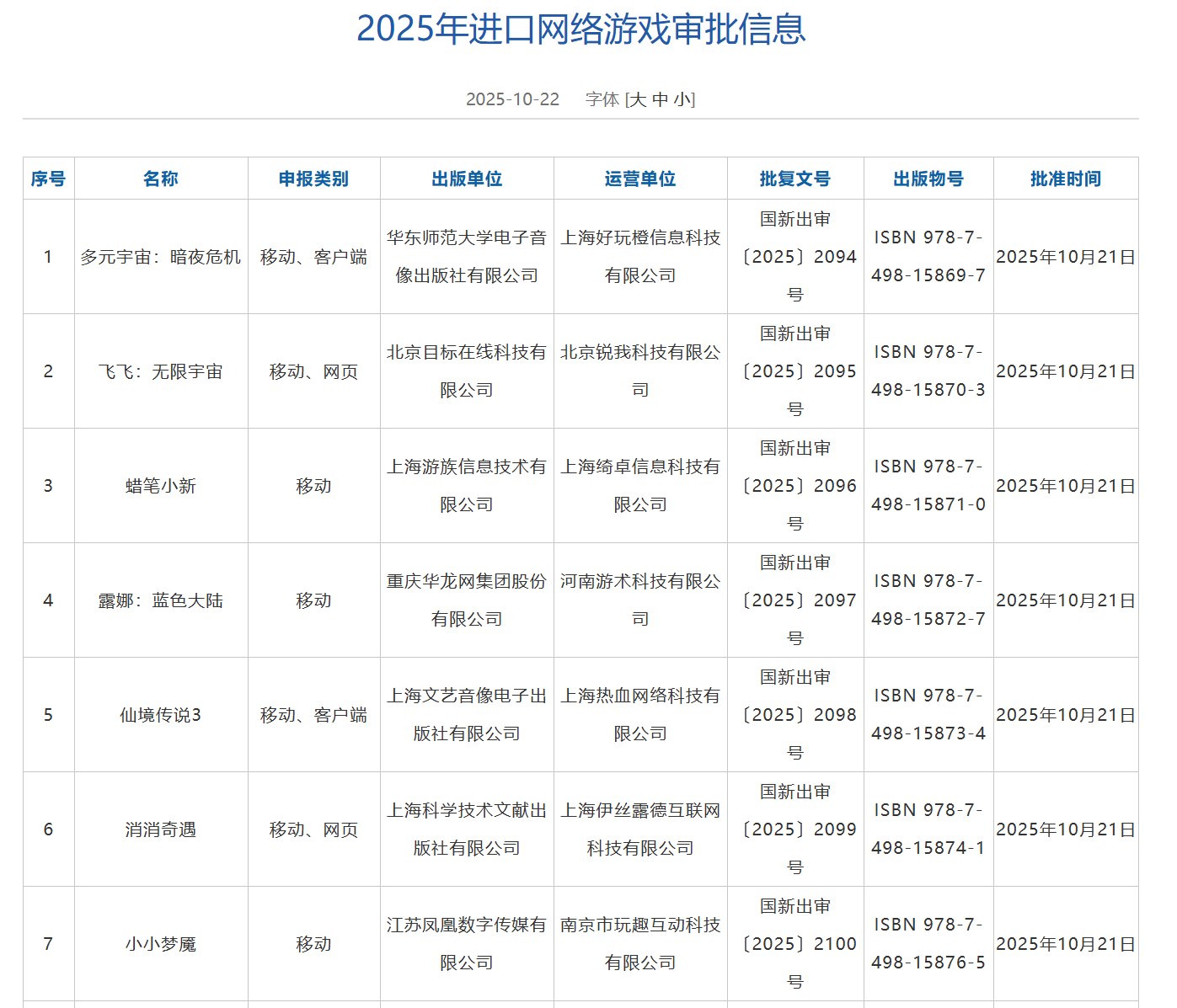Click the 批准时间 column header
The width and height of the screenshot is (1177, 1008).
tap(1066, 179)
